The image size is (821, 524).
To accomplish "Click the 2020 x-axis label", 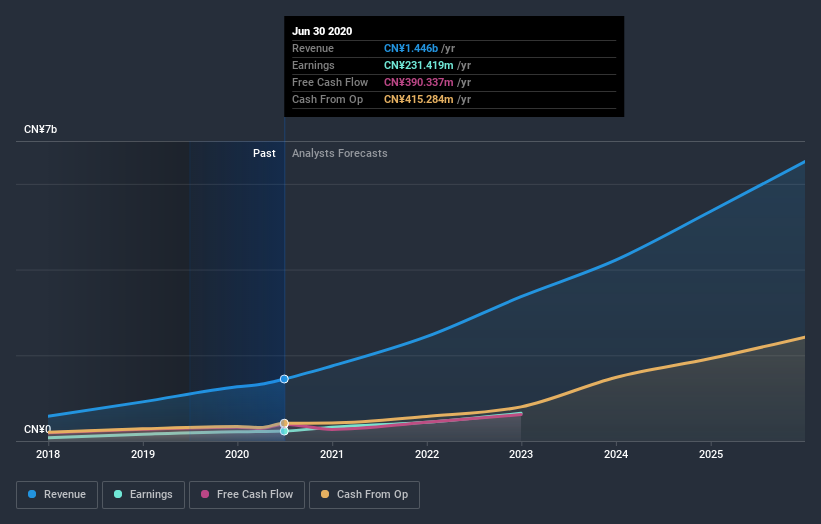I will pos(237,454).
